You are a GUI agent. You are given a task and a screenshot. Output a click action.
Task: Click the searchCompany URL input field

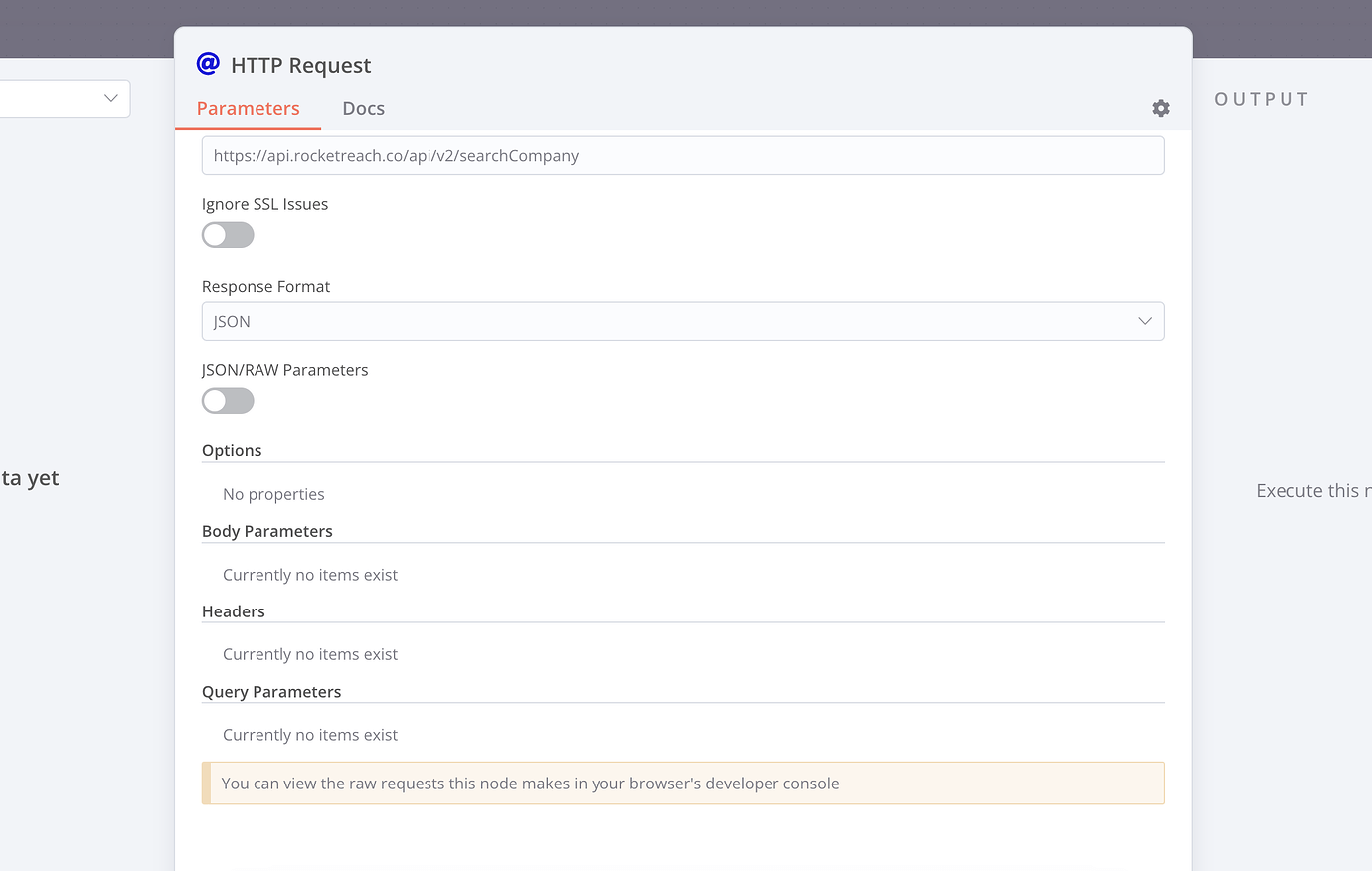tap(683, 155)
